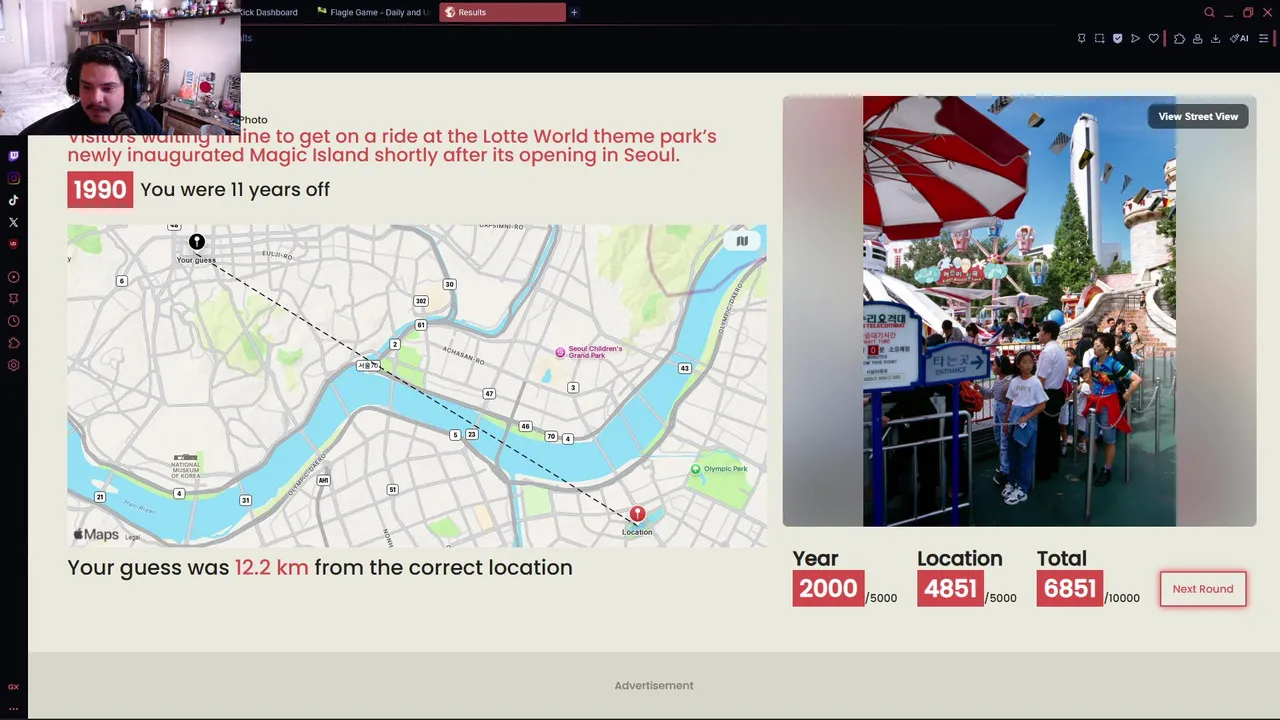Click the Year score 2000
Viewport: 1280px width, 720px height.
tap(828, 588)
